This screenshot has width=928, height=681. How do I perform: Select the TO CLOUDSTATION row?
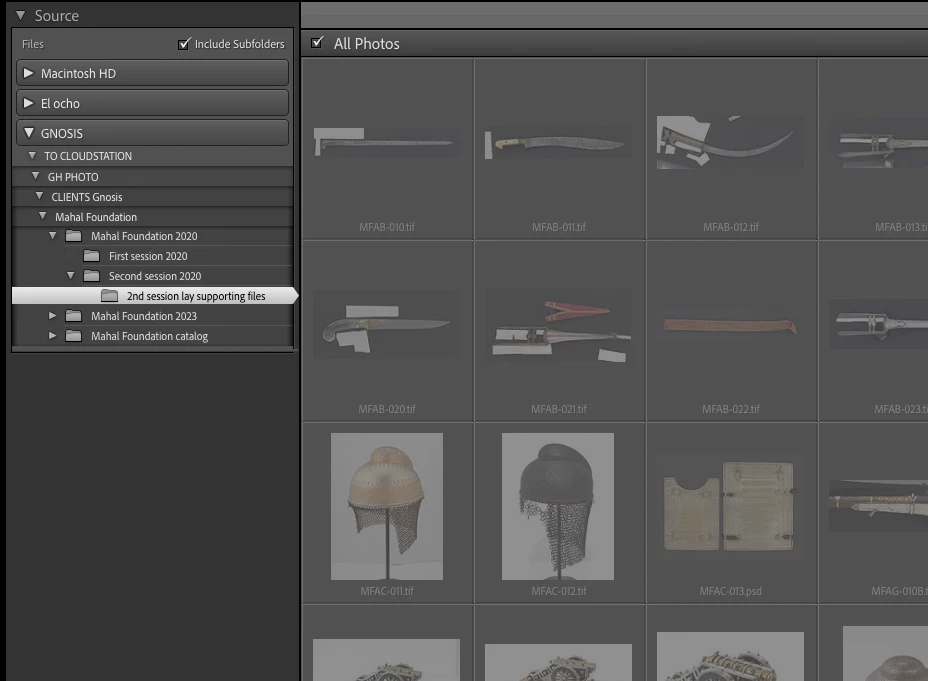pos(152,156)
